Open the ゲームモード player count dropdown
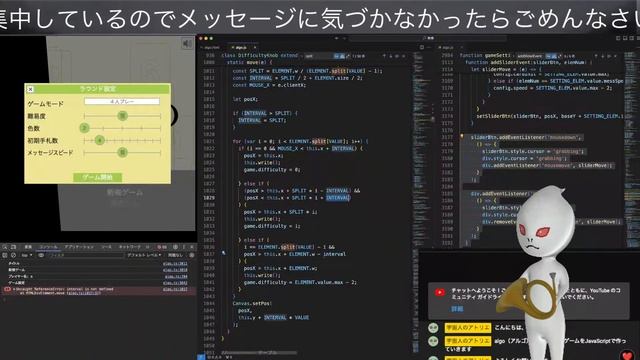The image size is (640, 360). pos(122,101)
